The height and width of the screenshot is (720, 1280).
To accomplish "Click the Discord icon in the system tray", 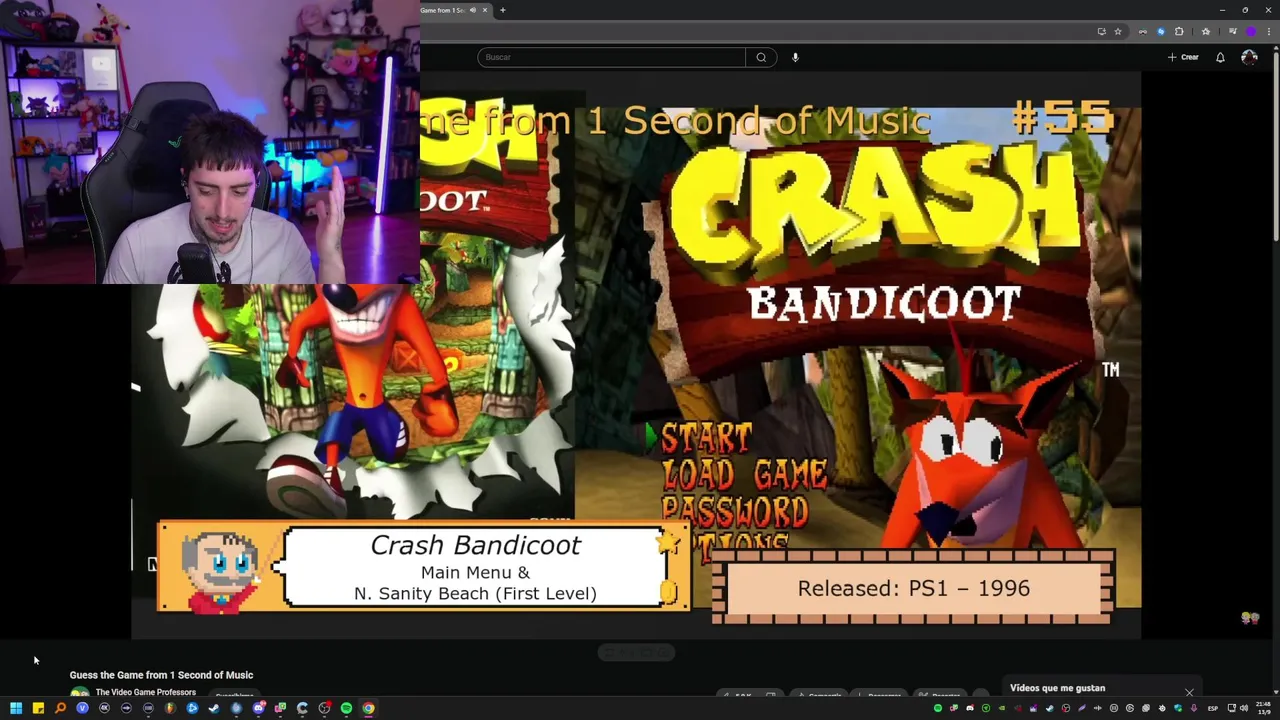I will [970, 708].
